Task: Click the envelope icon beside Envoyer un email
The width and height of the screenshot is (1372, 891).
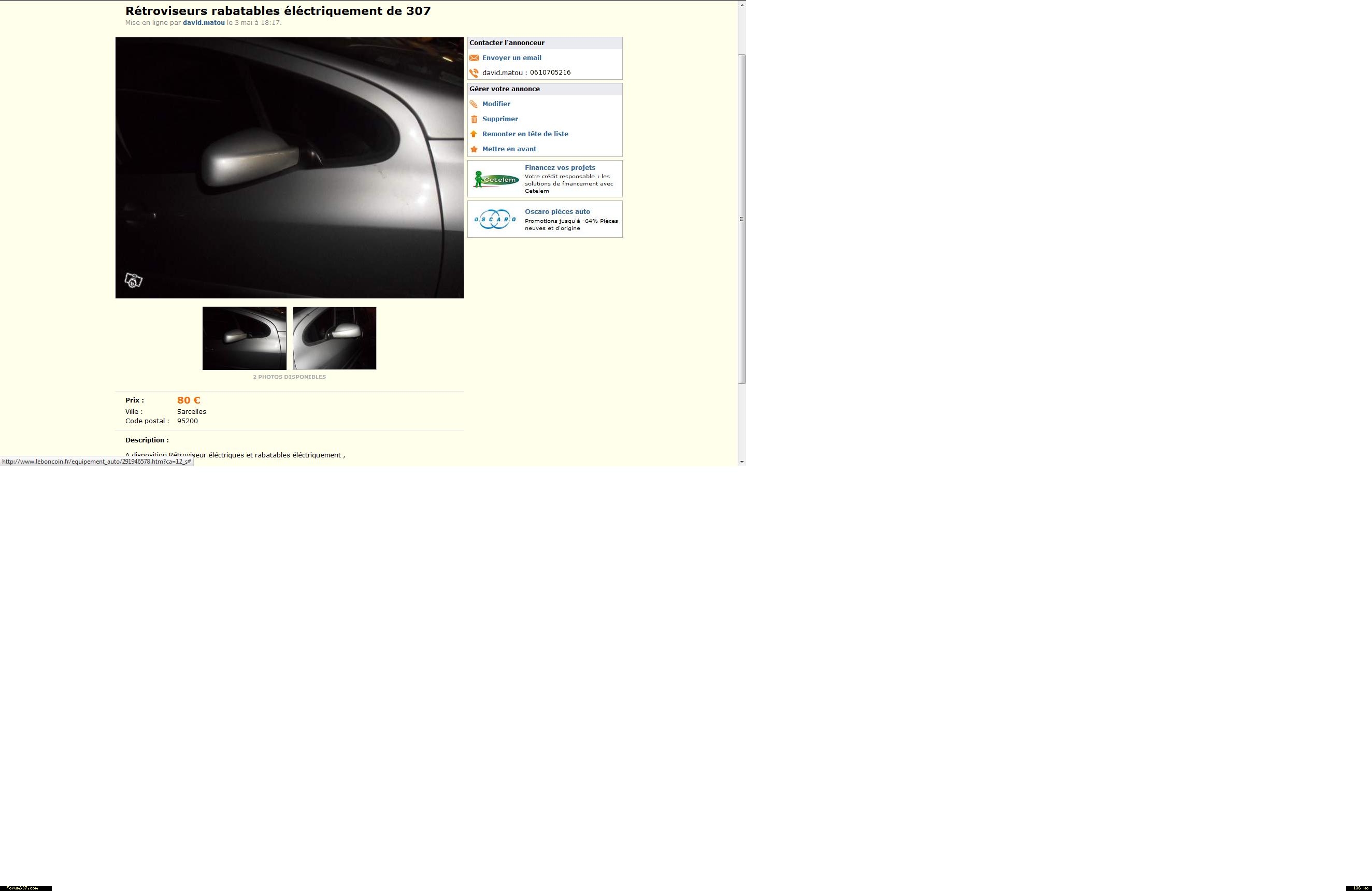Action: tap(474, 58)
